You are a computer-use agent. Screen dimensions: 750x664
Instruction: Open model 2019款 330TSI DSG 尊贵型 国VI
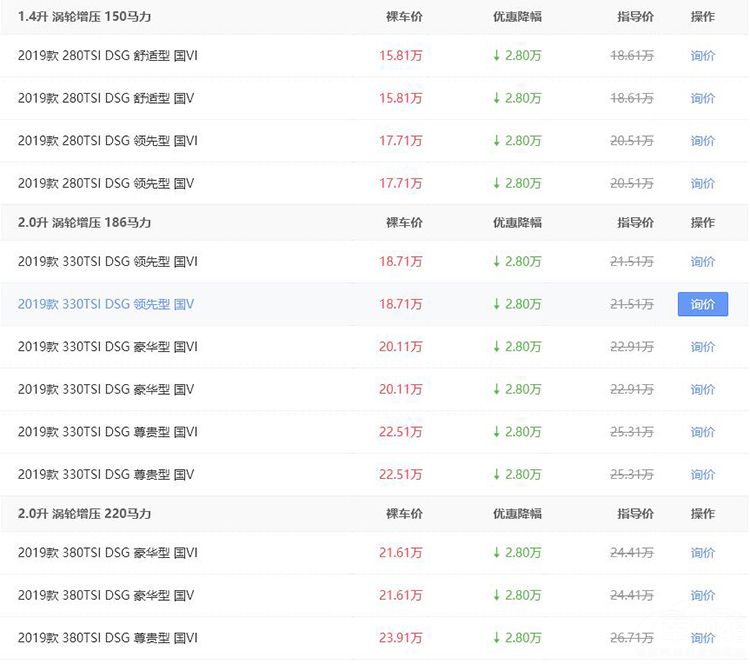coord(108,432)
